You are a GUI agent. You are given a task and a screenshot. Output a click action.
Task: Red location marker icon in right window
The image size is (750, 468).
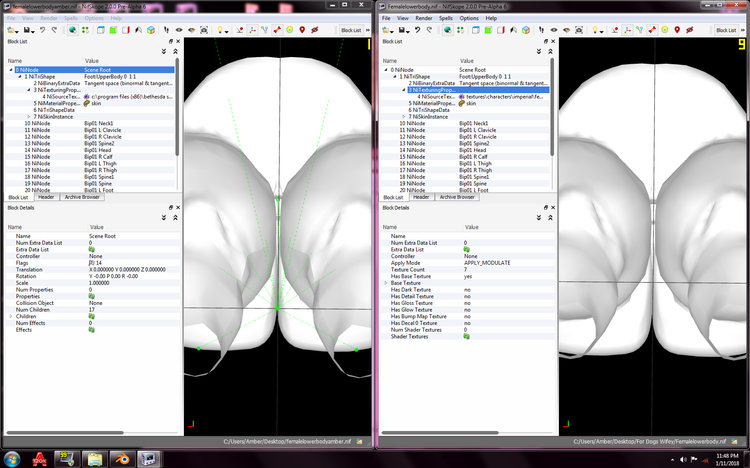[x=677, y=30]
